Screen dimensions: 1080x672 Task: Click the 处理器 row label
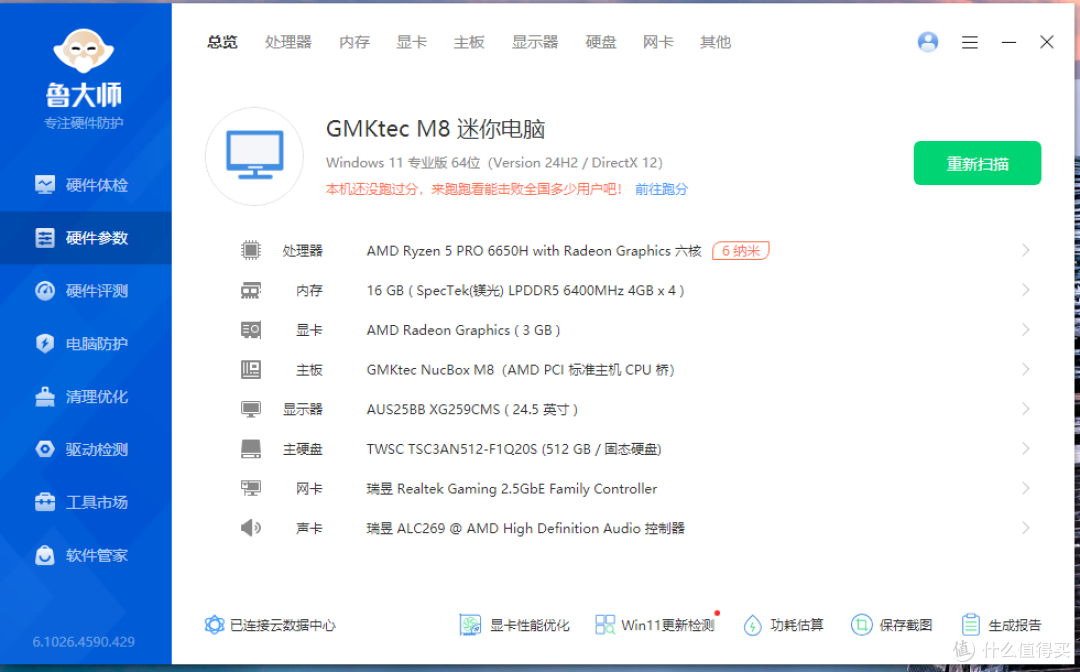[302, 251]
